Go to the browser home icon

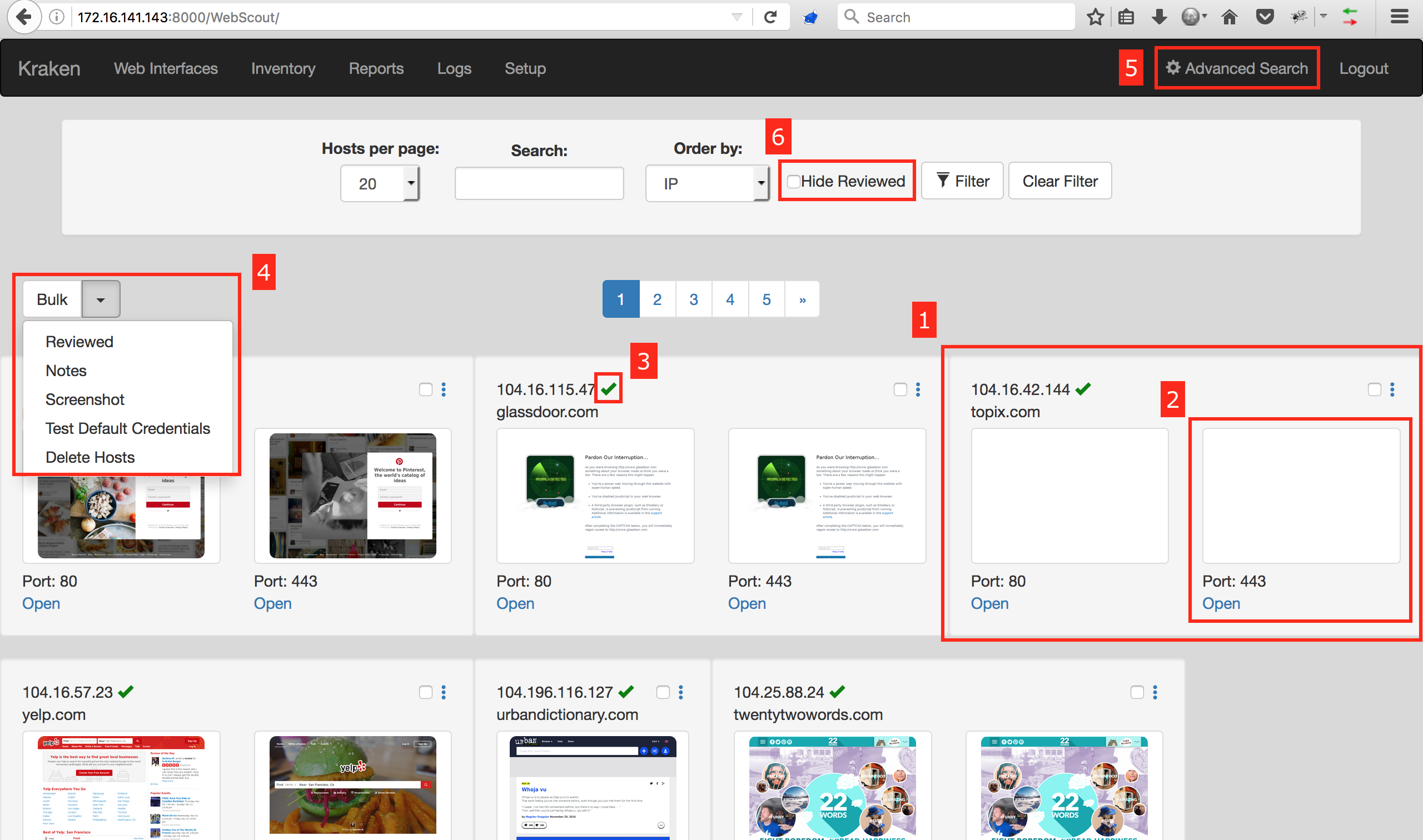1229,17
